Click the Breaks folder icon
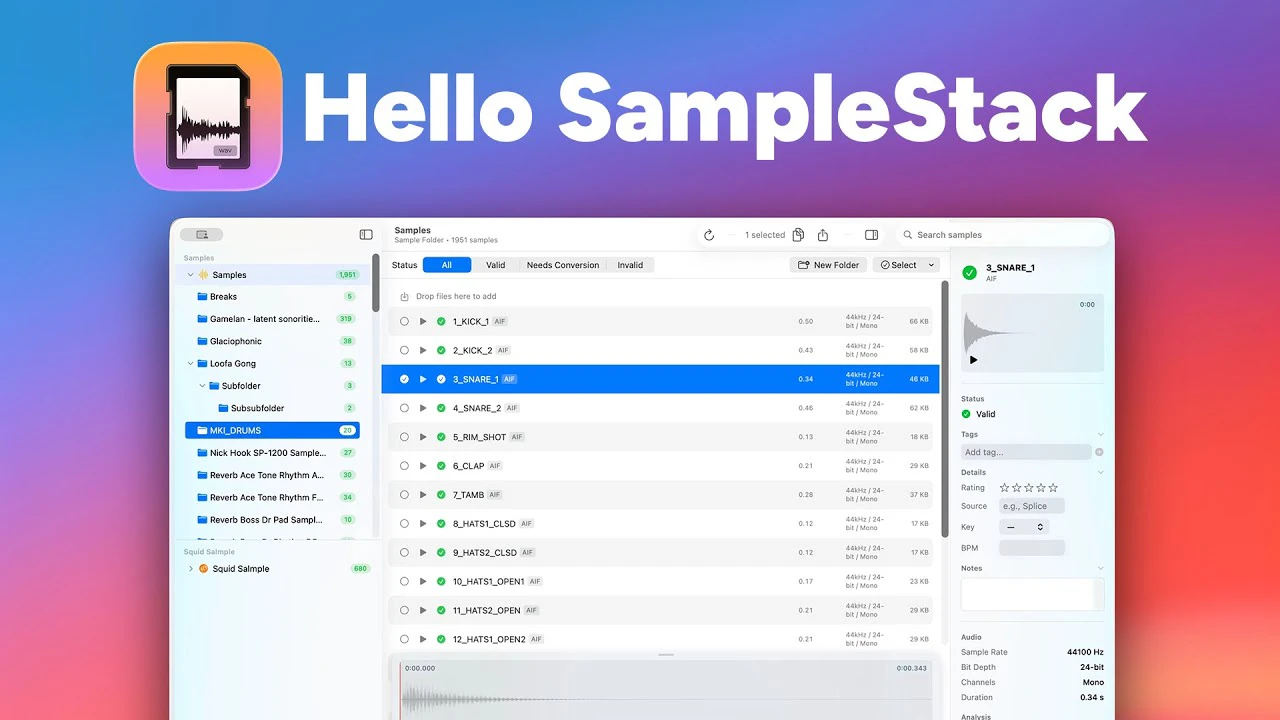Screen dimensions: 1280x720 pos(202,297)
